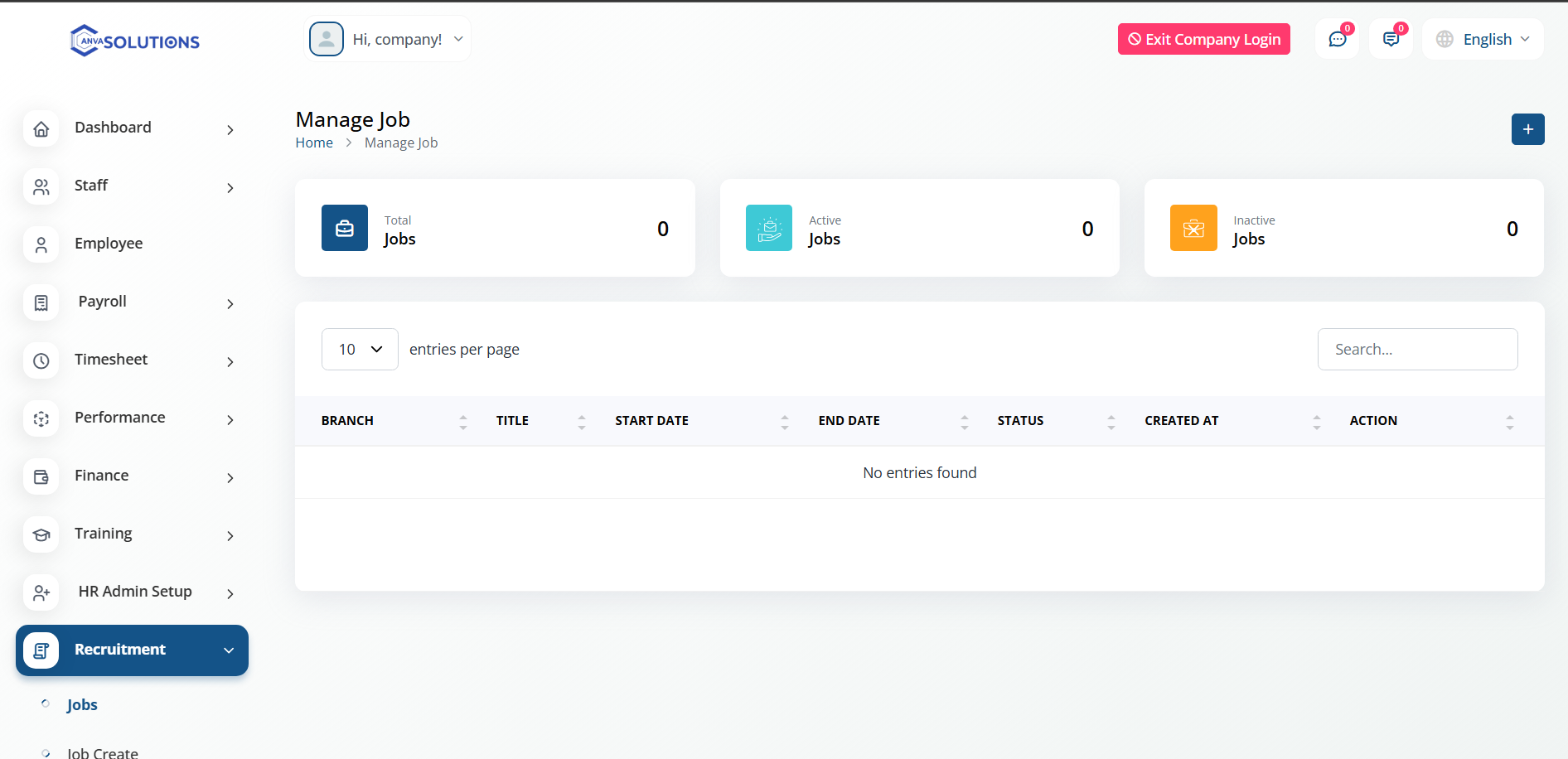This screenshot has width=1568, height=759.
Task: Follow the Home breadcrumb link
Action: pos(314,143)
